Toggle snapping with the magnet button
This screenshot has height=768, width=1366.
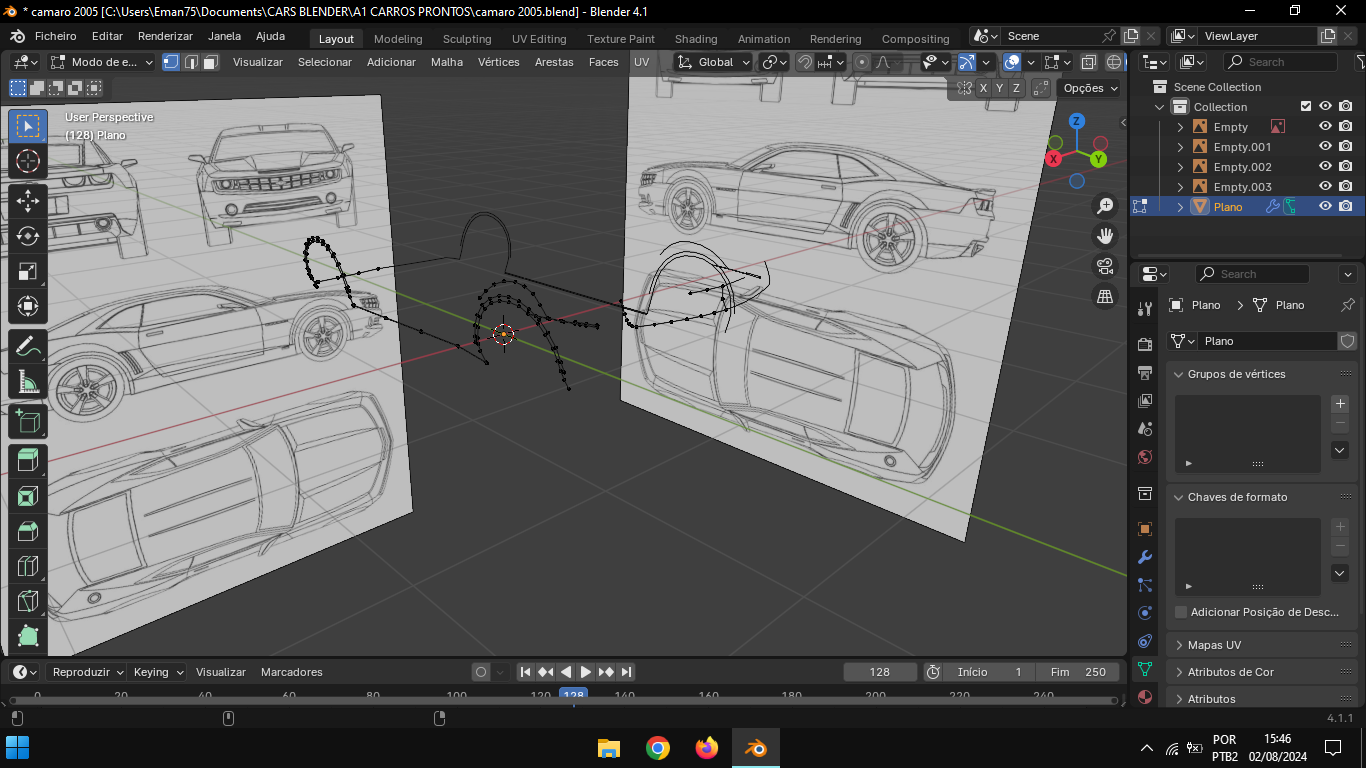point(805,62)
